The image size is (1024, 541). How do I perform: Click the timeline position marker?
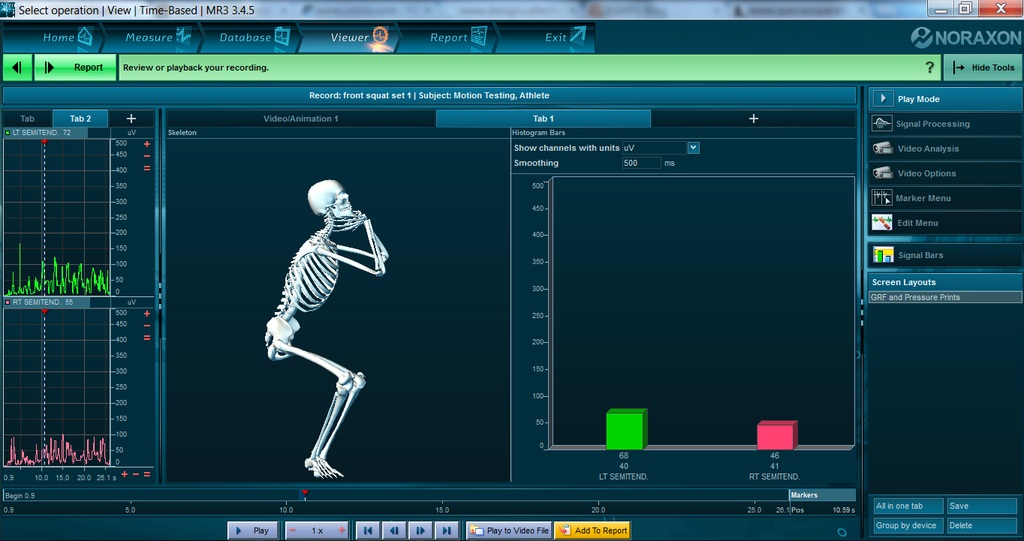coord(305,493)
